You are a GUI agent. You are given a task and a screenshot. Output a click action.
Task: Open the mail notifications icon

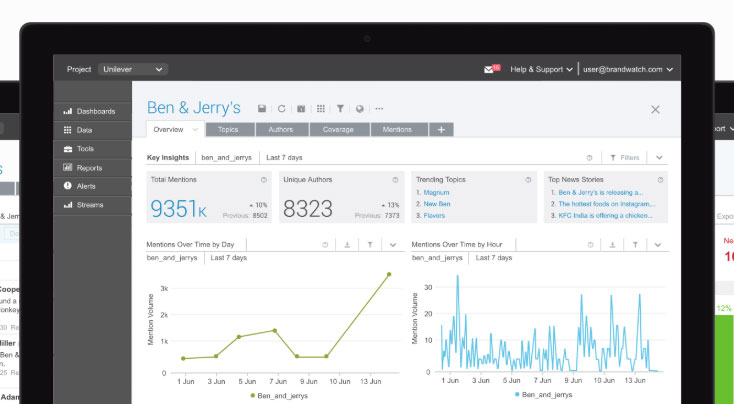[x=490, y=70]
